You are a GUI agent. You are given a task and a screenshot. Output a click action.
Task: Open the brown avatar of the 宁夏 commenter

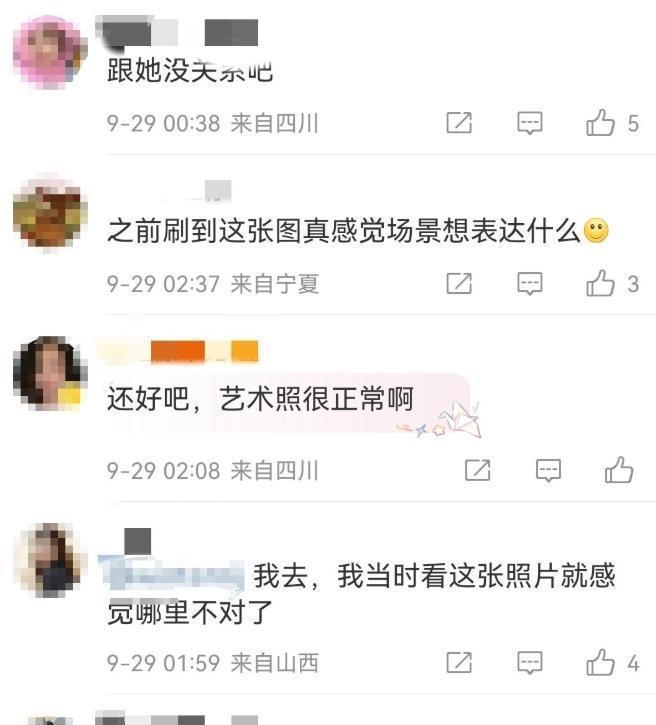50,214
